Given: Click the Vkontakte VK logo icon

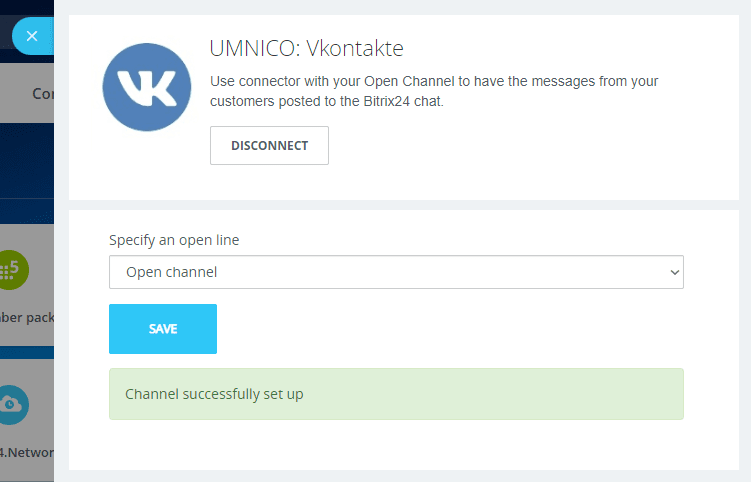Looking at the screenshot, I should [x=146, y=89].
